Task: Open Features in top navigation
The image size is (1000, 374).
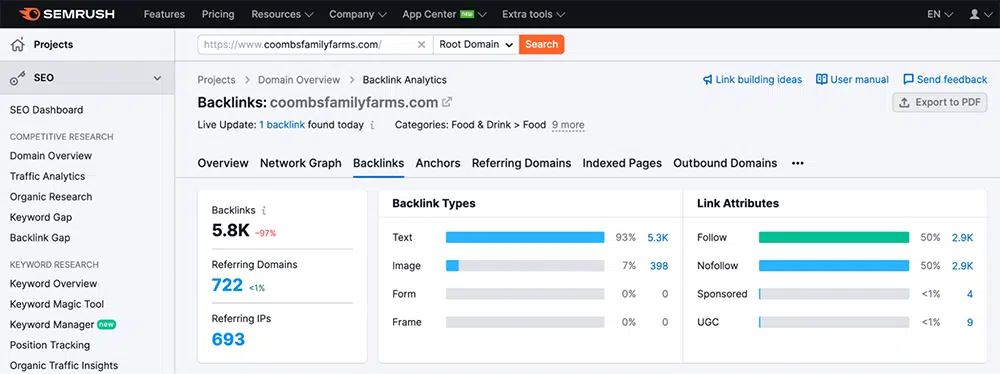Action: click(164, 14)
